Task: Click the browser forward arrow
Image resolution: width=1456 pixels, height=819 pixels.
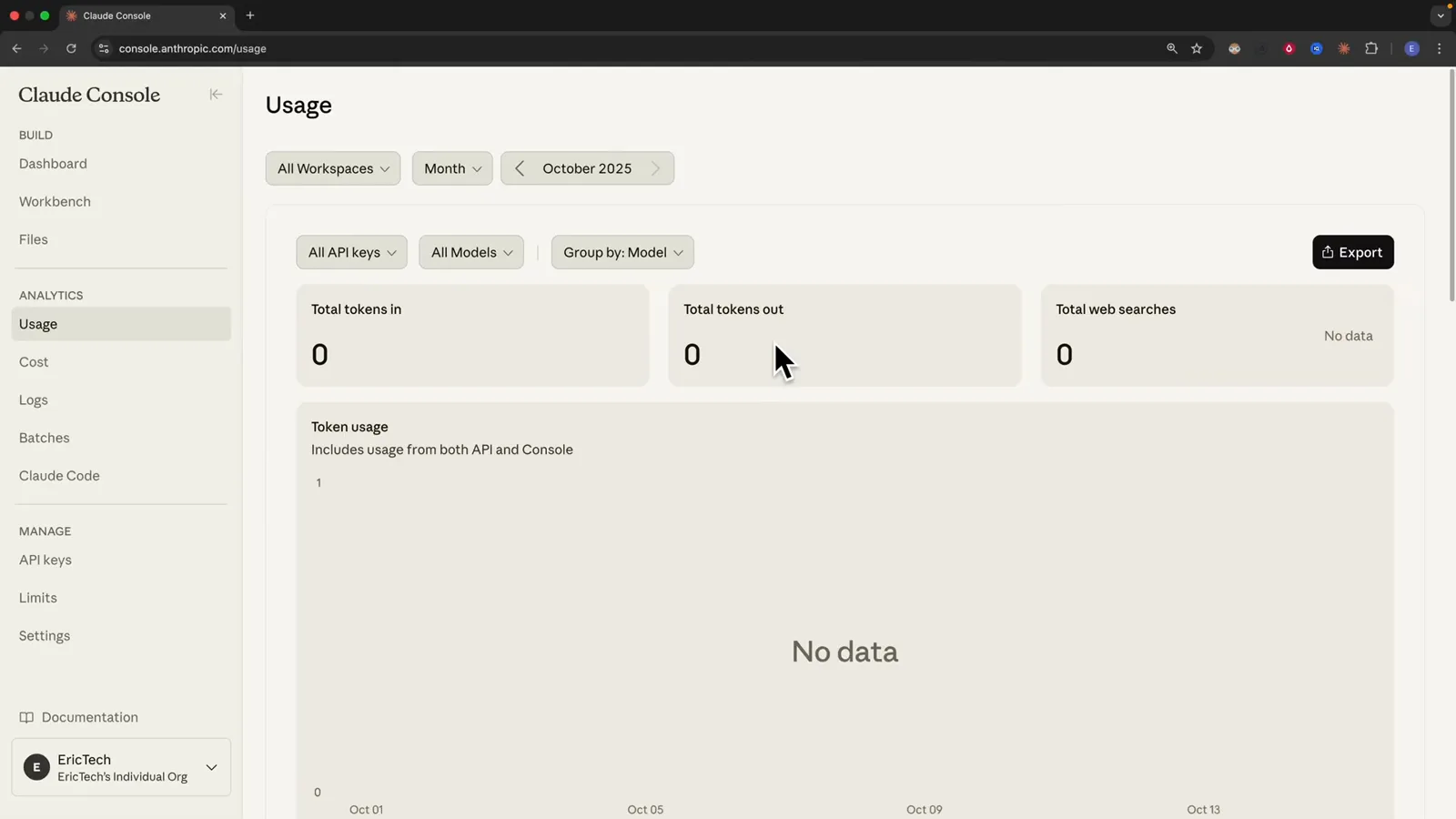Action: pyautogui.click(x=43, y=48)
